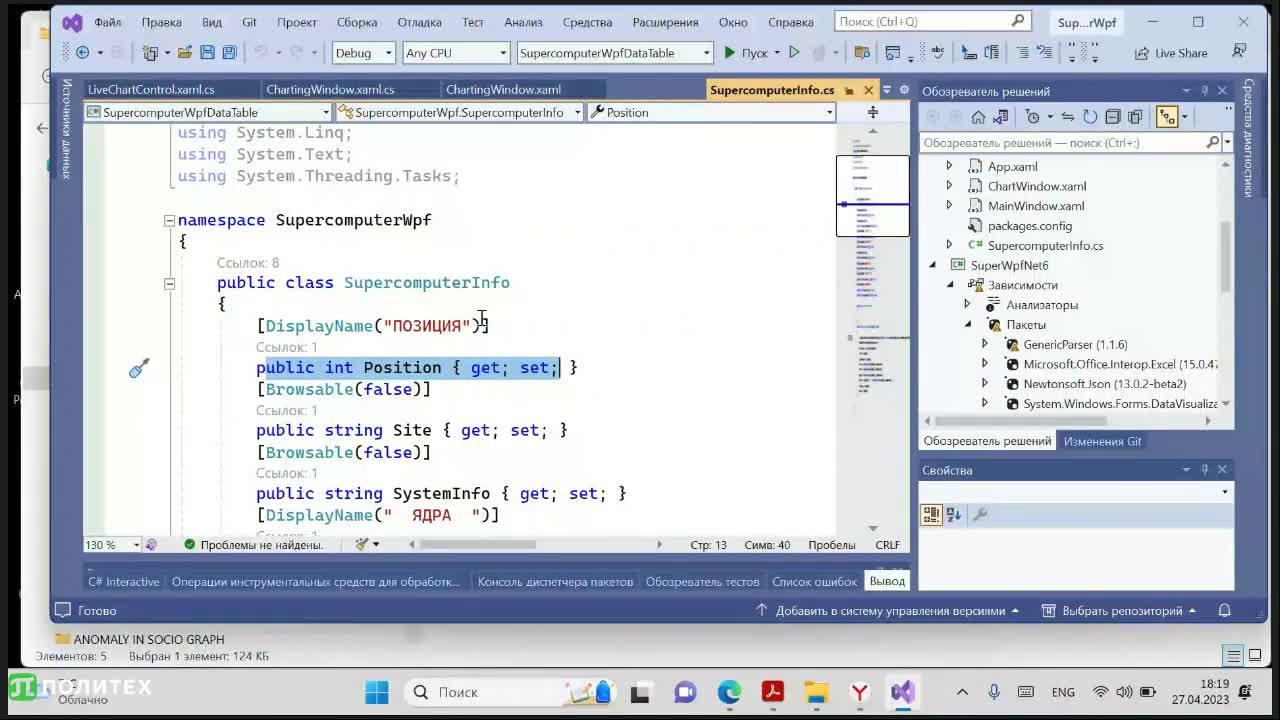
Task: Click the new project toolbar icon
Action: pos(150,53)
